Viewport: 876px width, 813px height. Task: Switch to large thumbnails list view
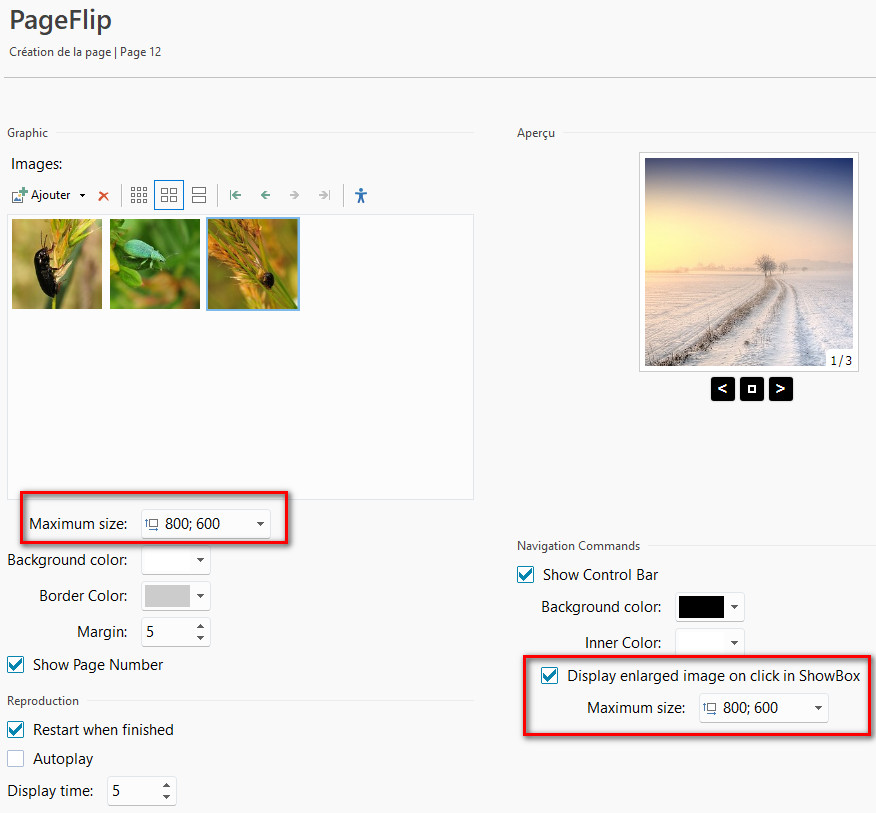(x=199, y=195)
